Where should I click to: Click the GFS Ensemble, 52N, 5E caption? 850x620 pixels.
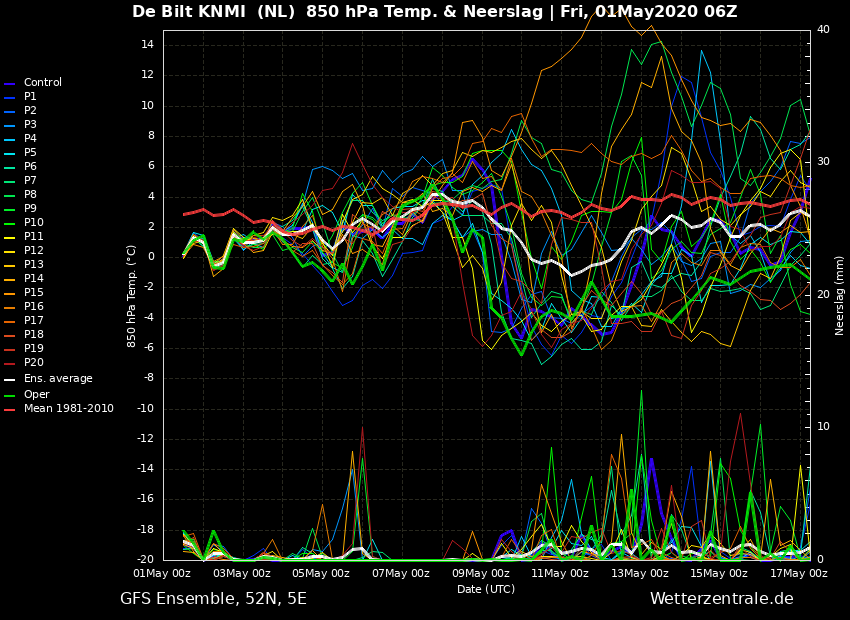(x=213, y=599)
